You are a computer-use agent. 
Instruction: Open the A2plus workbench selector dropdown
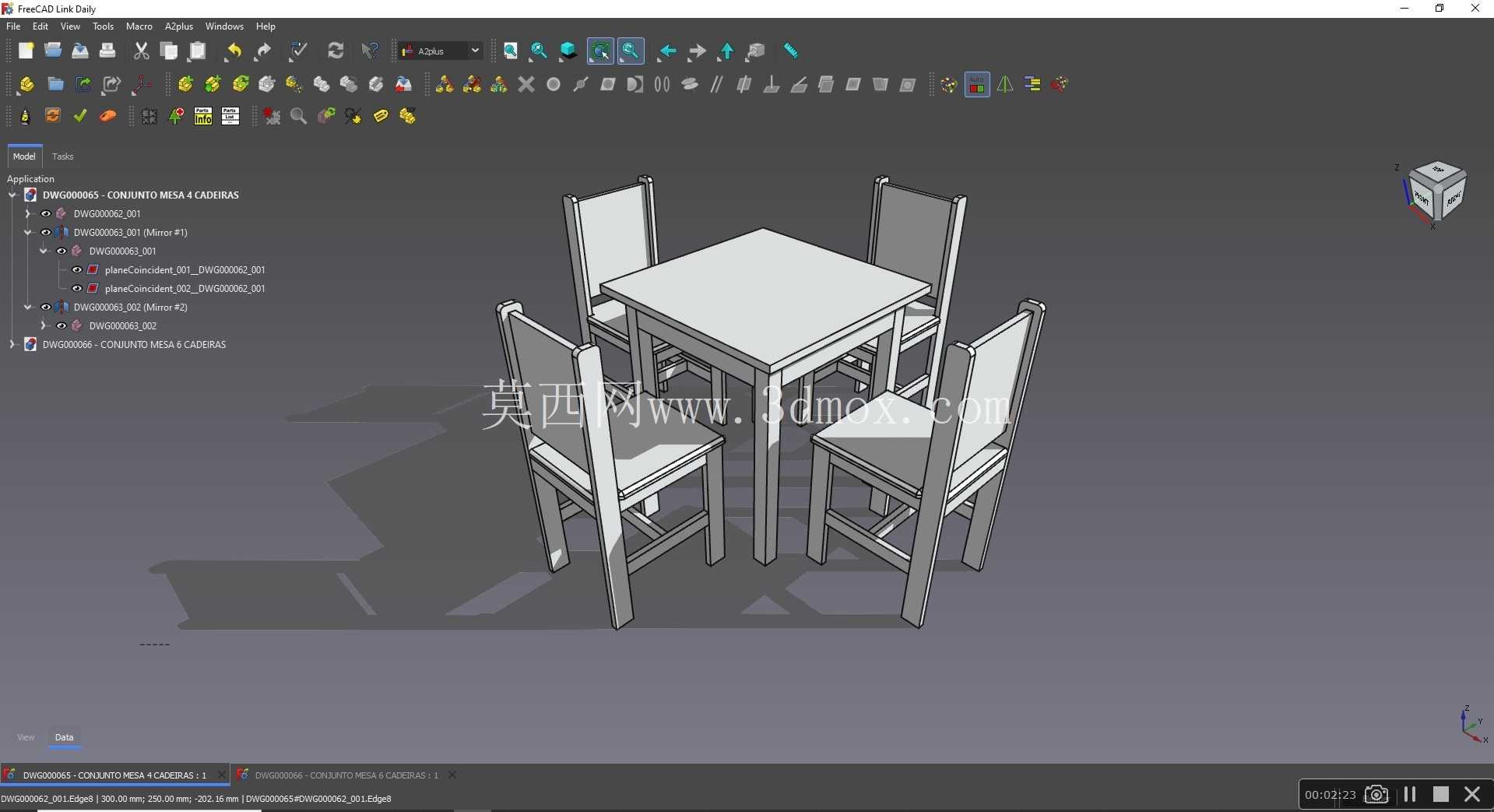[441, 51]
